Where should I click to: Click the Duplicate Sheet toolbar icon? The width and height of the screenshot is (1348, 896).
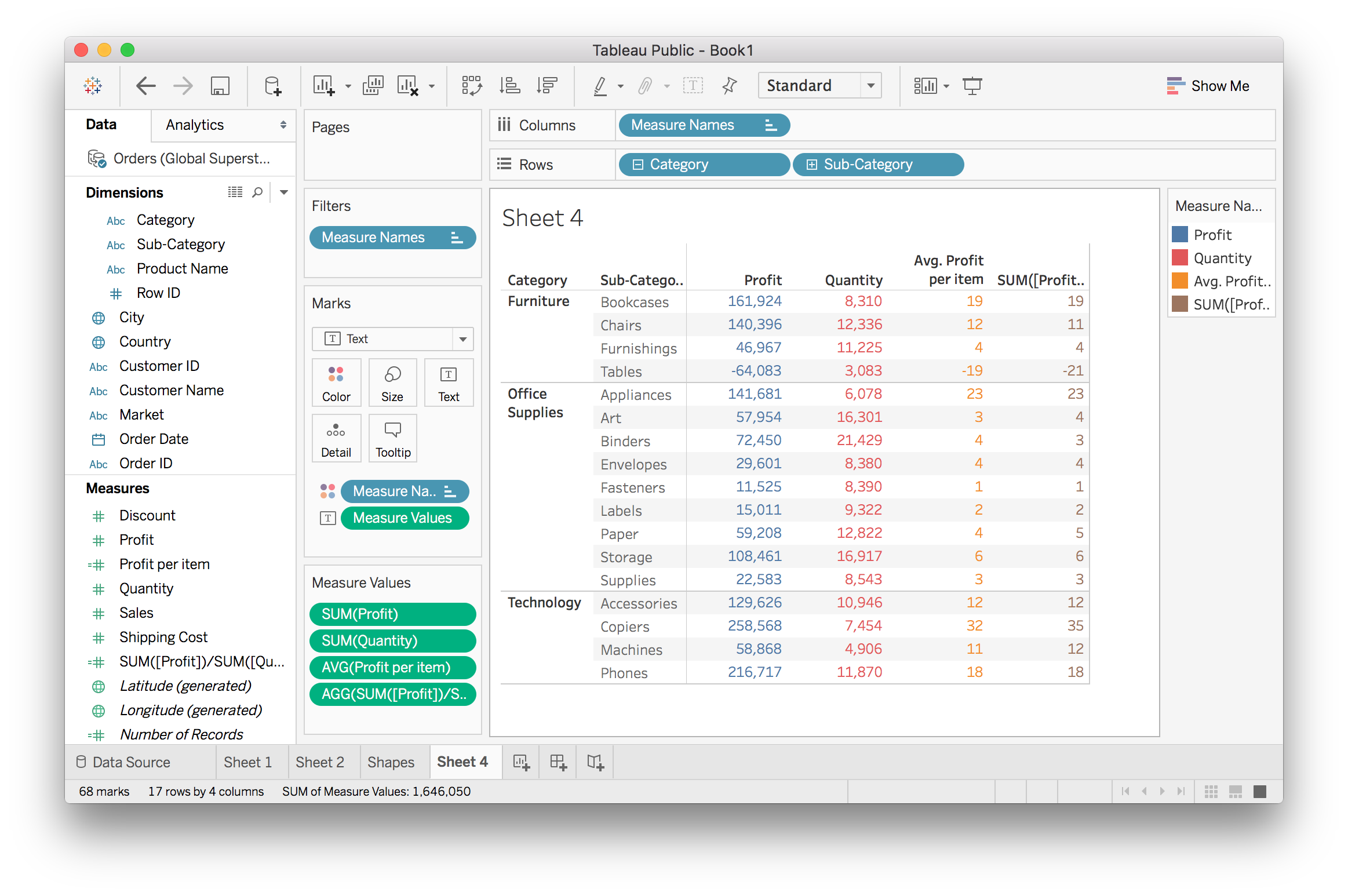tap(373, 86)
